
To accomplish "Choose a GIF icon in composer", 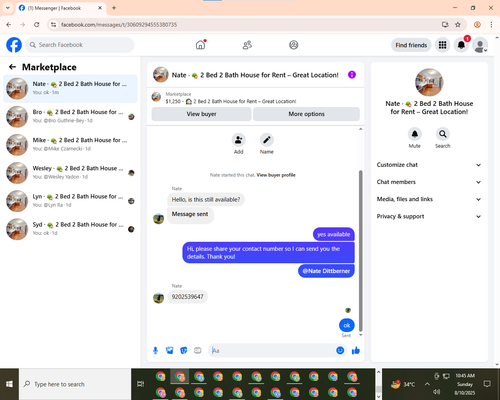I will point(198,350).
